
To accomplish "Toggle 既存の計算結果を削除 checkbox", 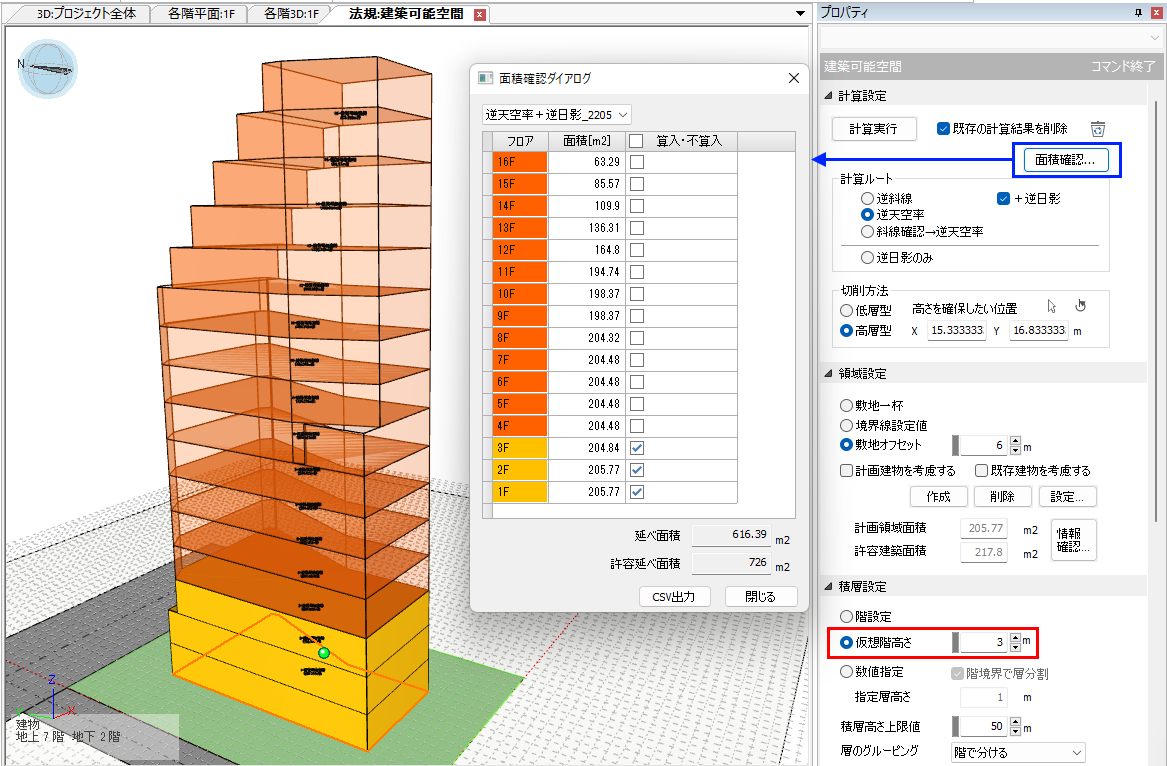I will [943, 129].
